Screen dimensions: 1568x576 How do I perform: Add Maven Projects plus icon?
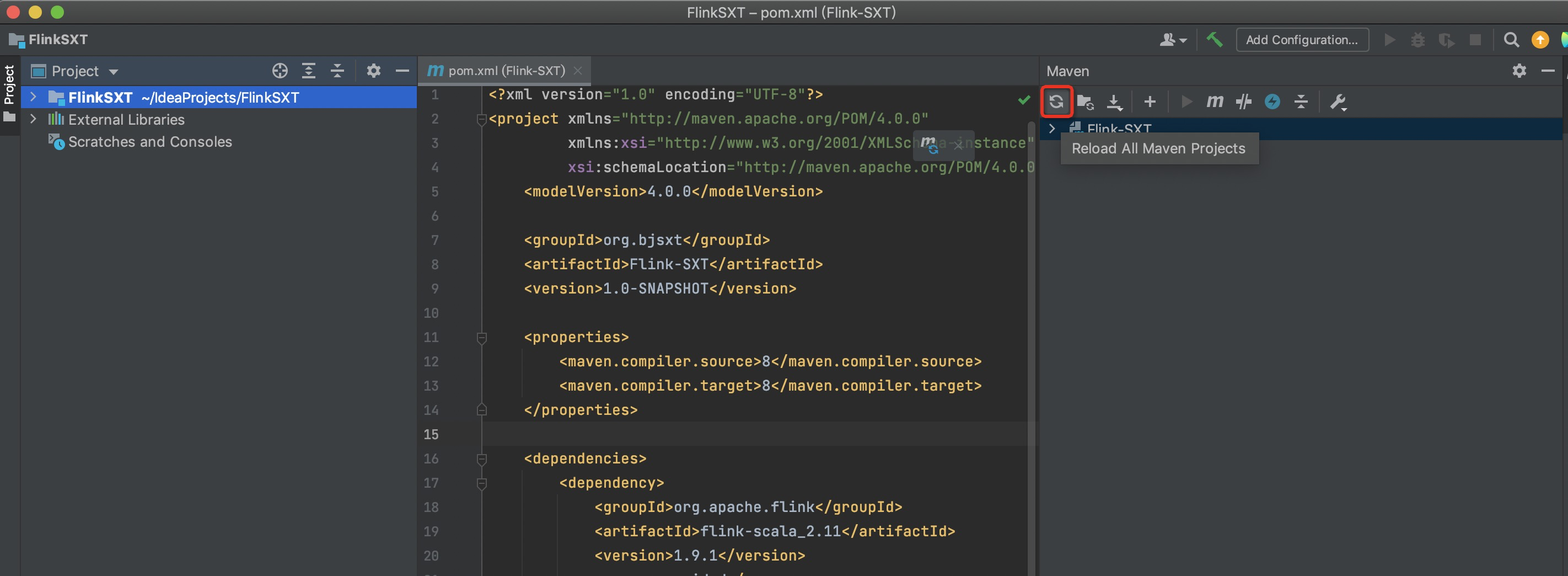1149,101
